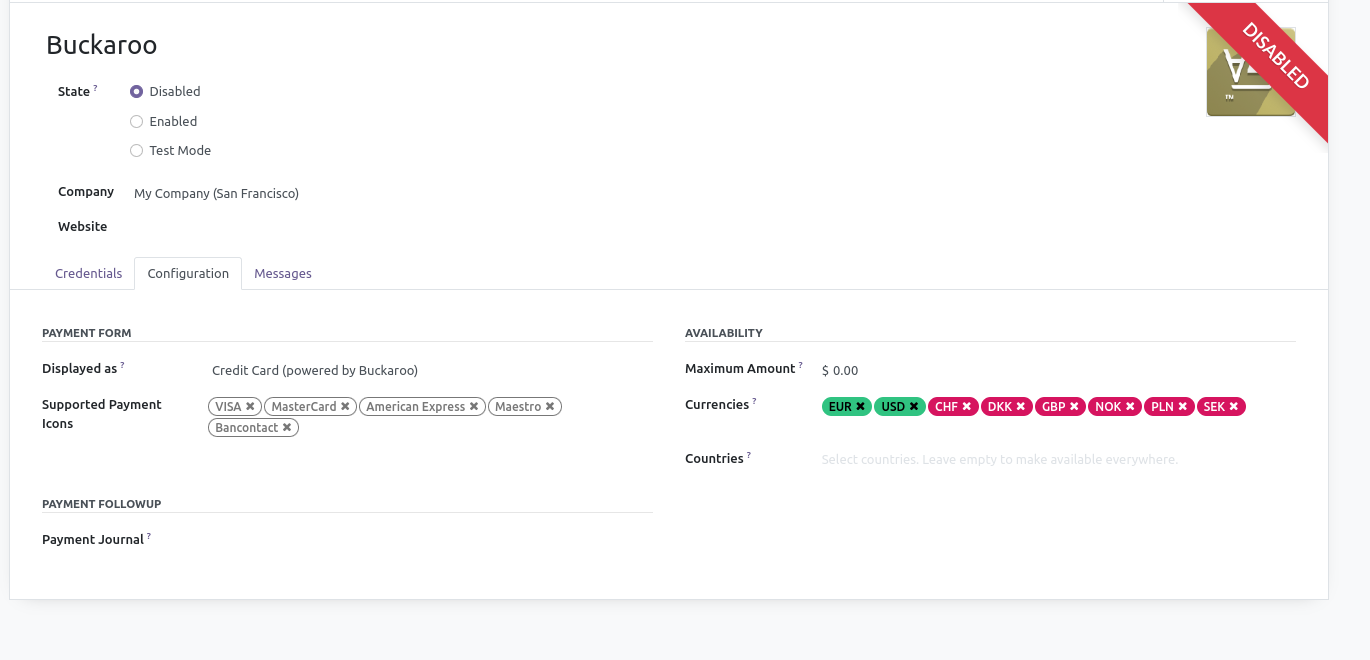Remove the MasterCard tag with its x
This screenshot has width=1370, height=660.
[x=345, y=406]
